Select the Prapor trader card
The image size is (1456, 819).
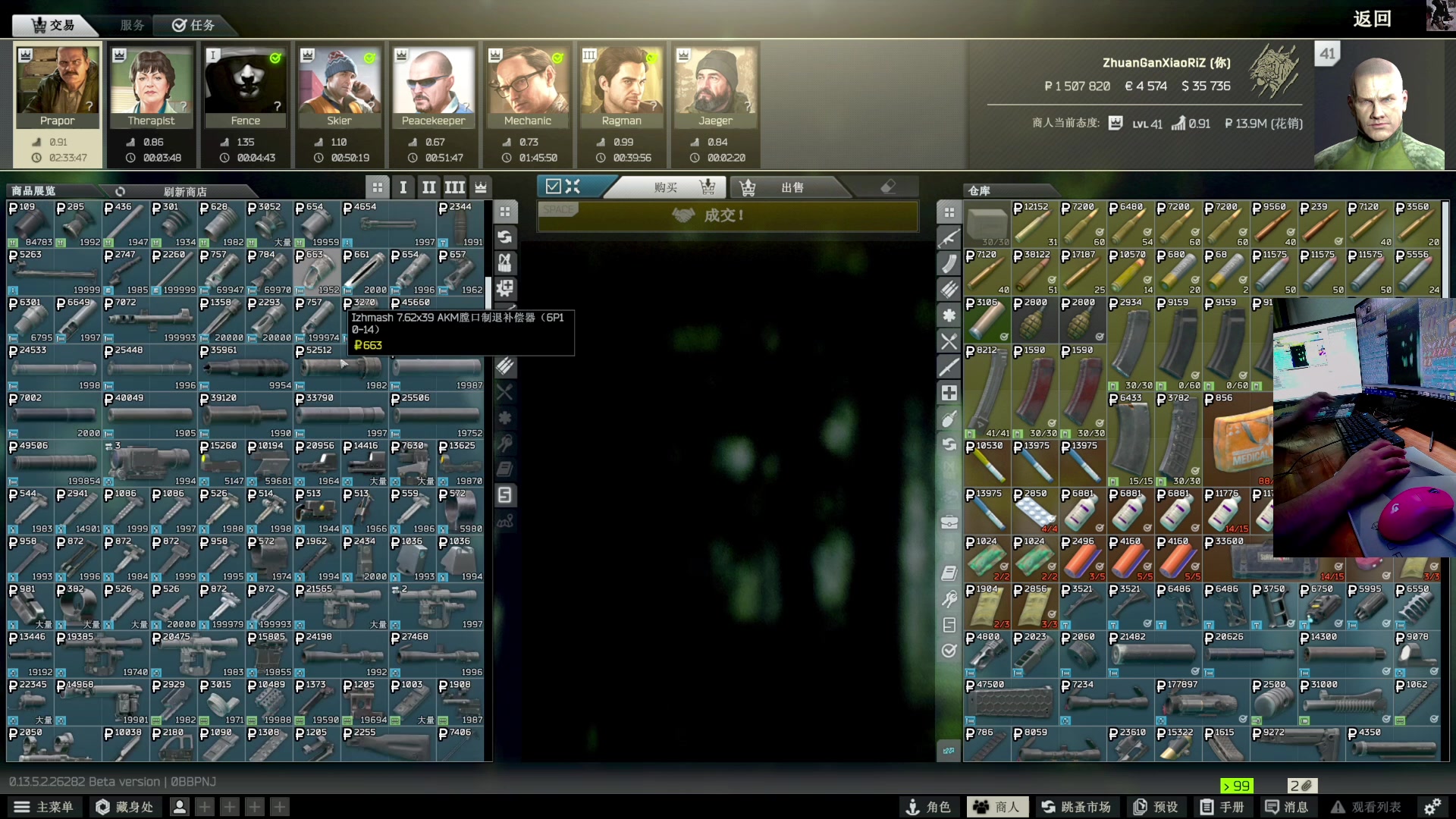[x=58, y=105]
